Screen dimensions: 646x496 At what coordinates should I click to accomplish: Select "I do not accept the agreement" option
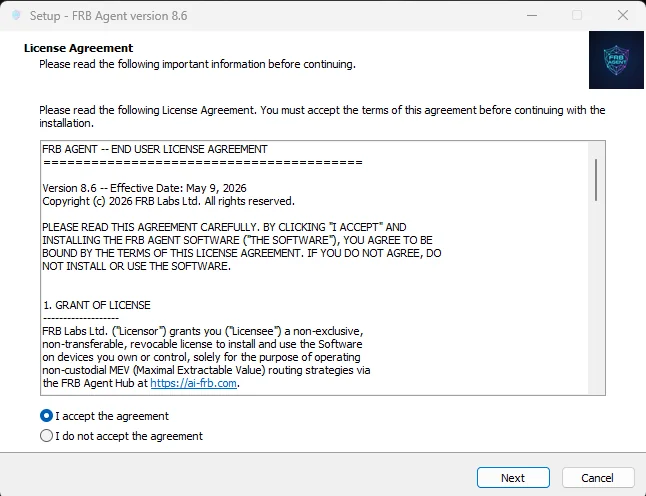tap(46, 435)
